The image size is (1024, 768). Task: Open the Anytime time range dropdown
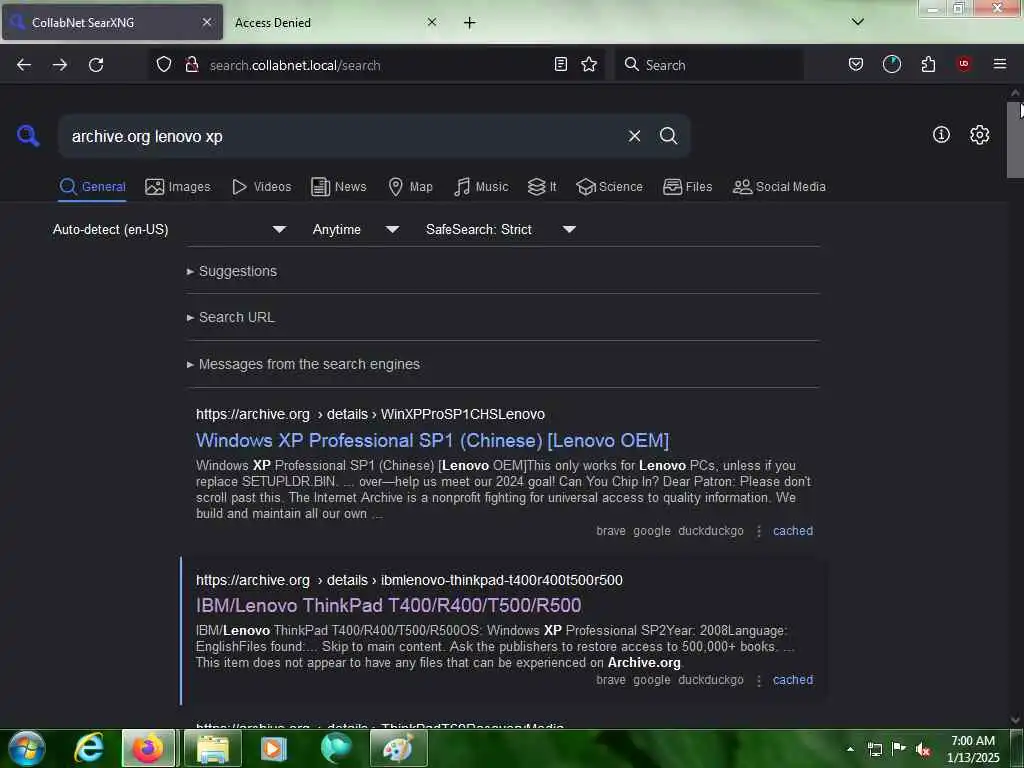click(356, 229)
